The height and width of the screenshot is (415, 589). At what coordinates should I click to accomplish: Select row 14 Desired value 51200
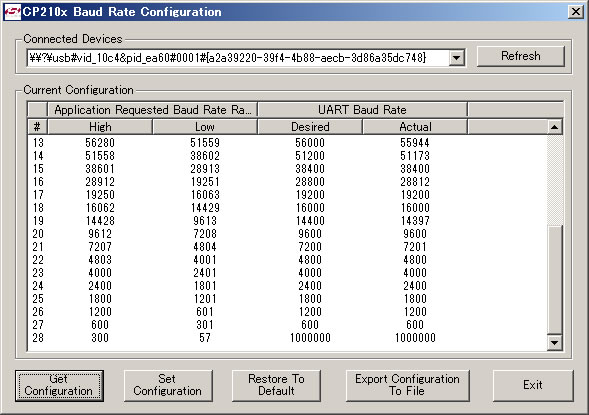point(310,156)
